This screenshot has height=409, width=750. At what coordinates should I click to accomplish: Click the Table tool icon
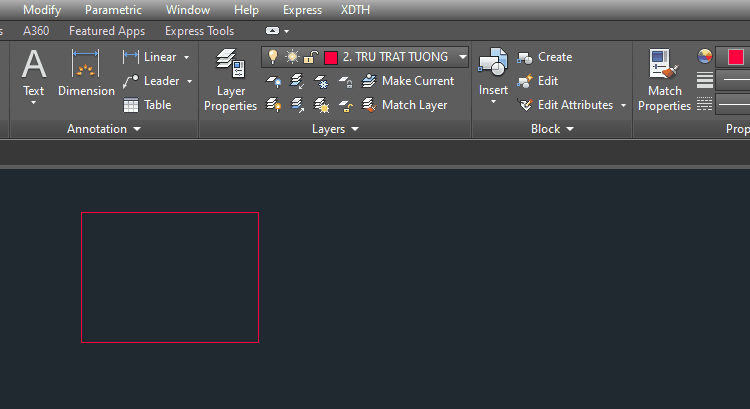pos(131,105)
